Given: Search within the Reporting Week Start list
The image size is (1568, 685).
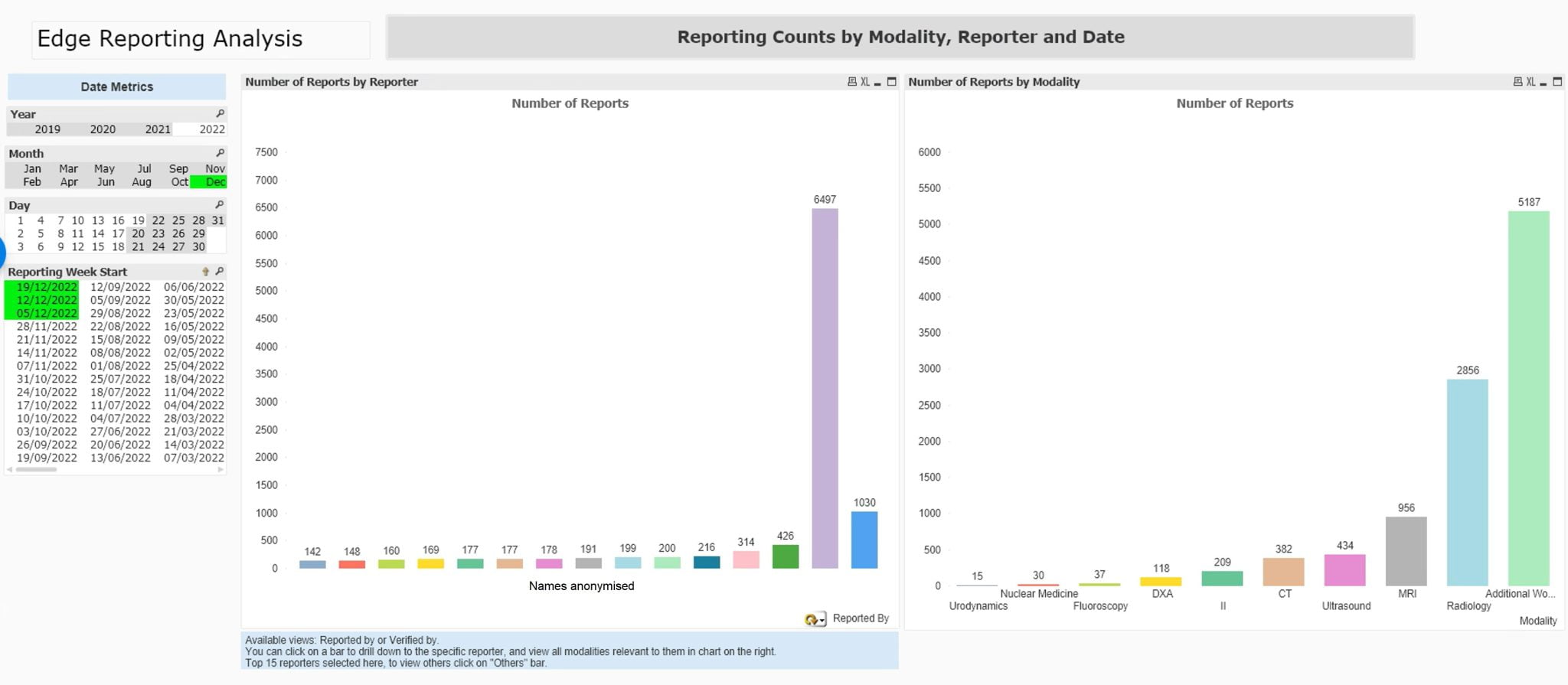Looking at the screenshot, I should [219, 272].
